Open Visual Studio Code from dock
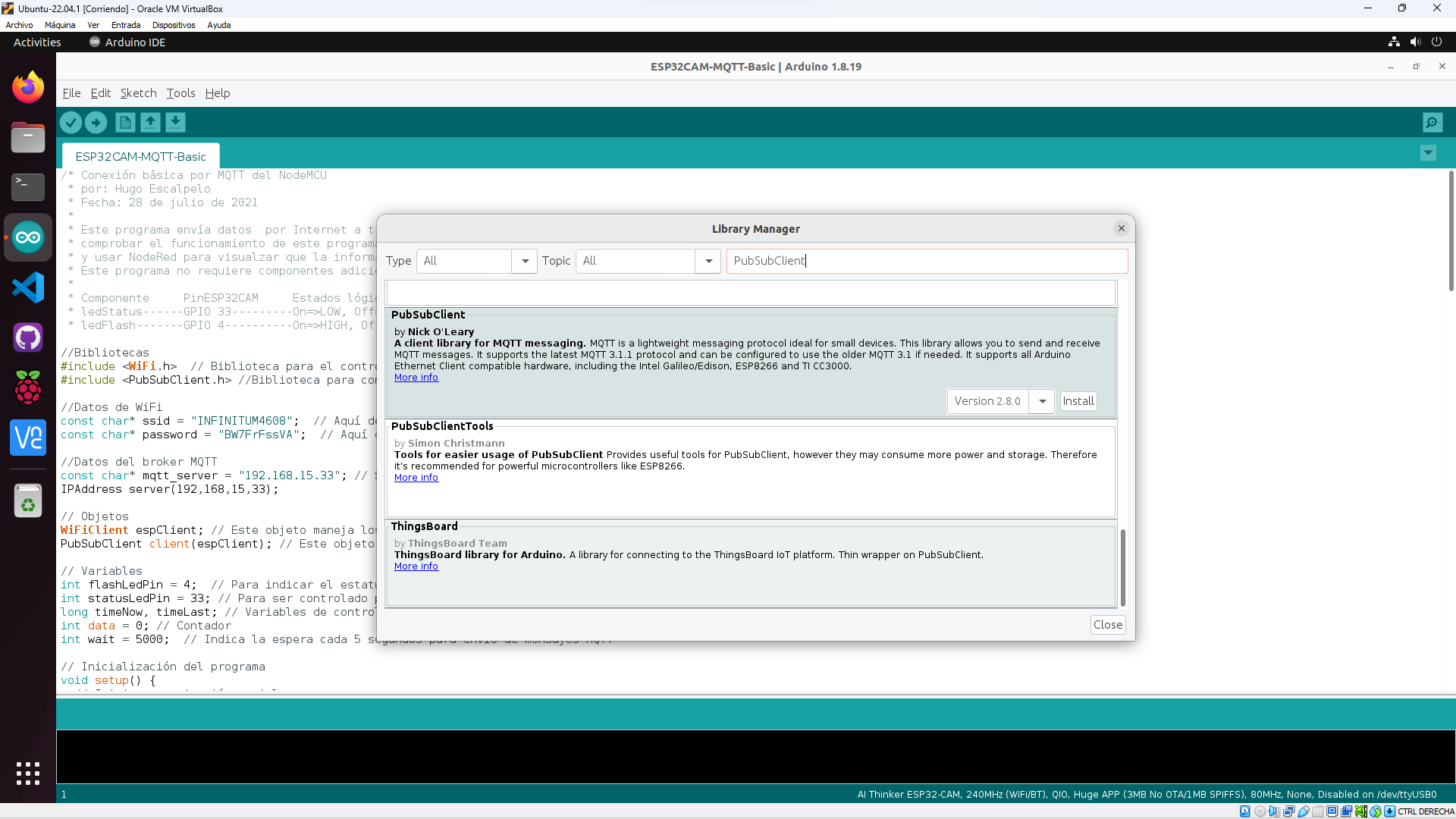The height and width of the screenshot is (819, 1456). (x=28, y=287)
